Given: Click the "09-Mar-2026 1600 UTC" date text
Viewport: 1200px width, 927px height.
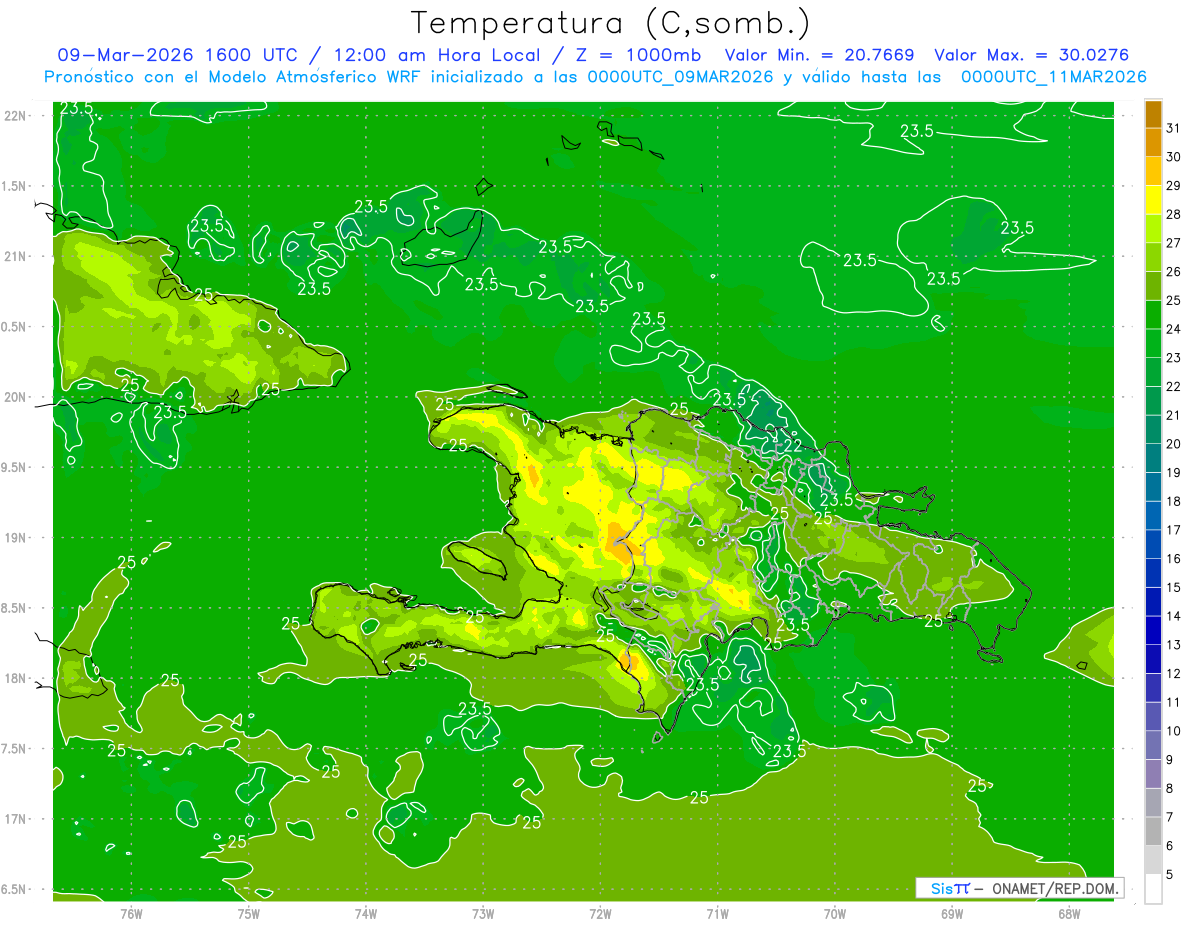Looking at the screenshot, I should pyautogui.click(x=175, y=55).
